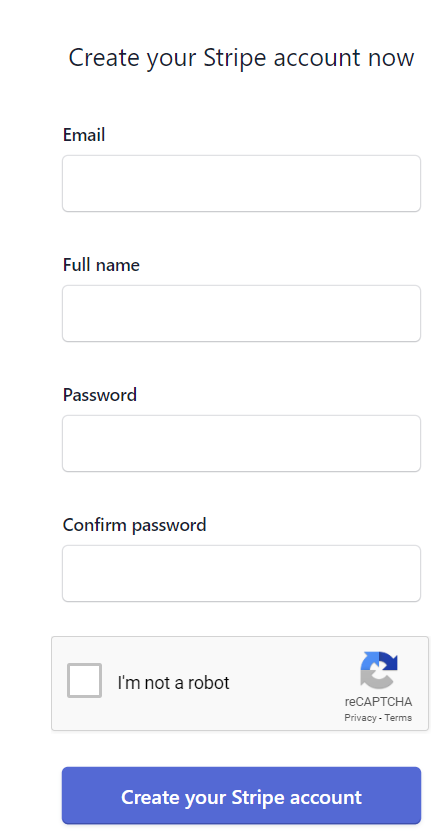Screen dimensions: 448x833
Task: Open the reCAPTCHA Privacy link
Action: [x=360, y=718]
